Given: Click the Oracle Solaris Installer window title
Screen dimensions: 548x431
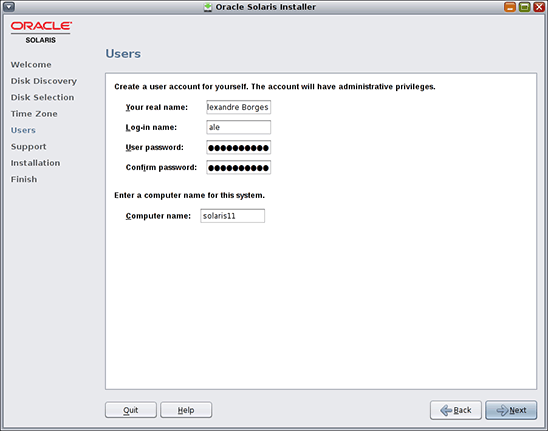Looking at the screenshot, I should (x=266, y=7).
